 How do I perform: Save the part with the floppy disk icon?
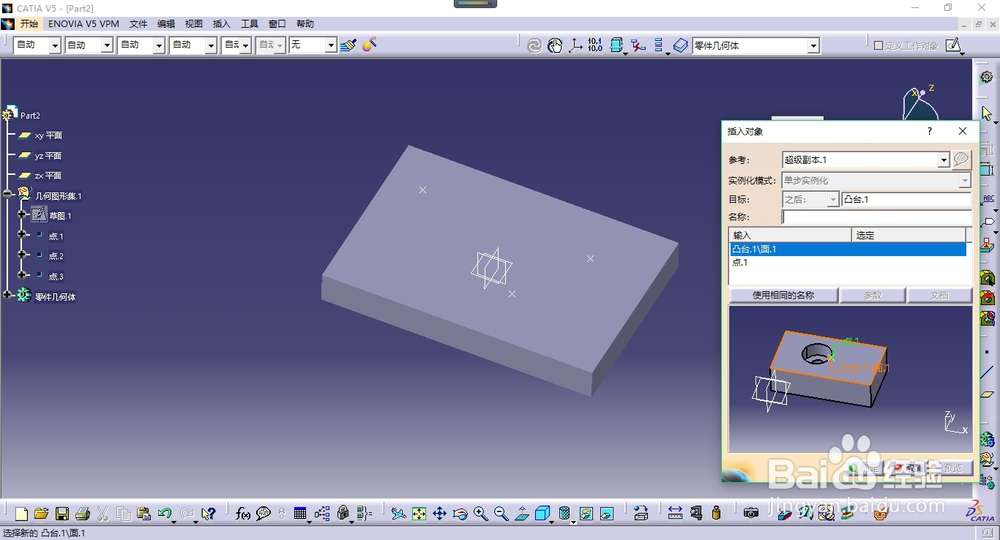62,514
